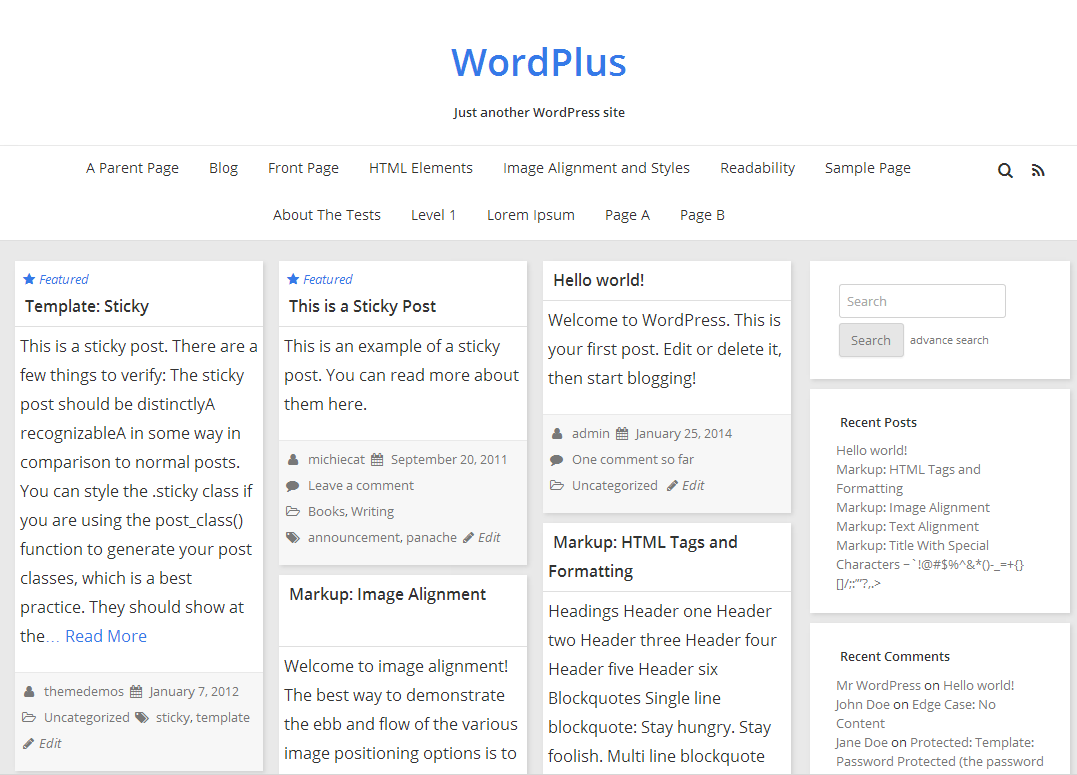Click the calendar icon beside January 25, 2014
This screenshot has height=775, width=1077.
[x=622, y=434]
